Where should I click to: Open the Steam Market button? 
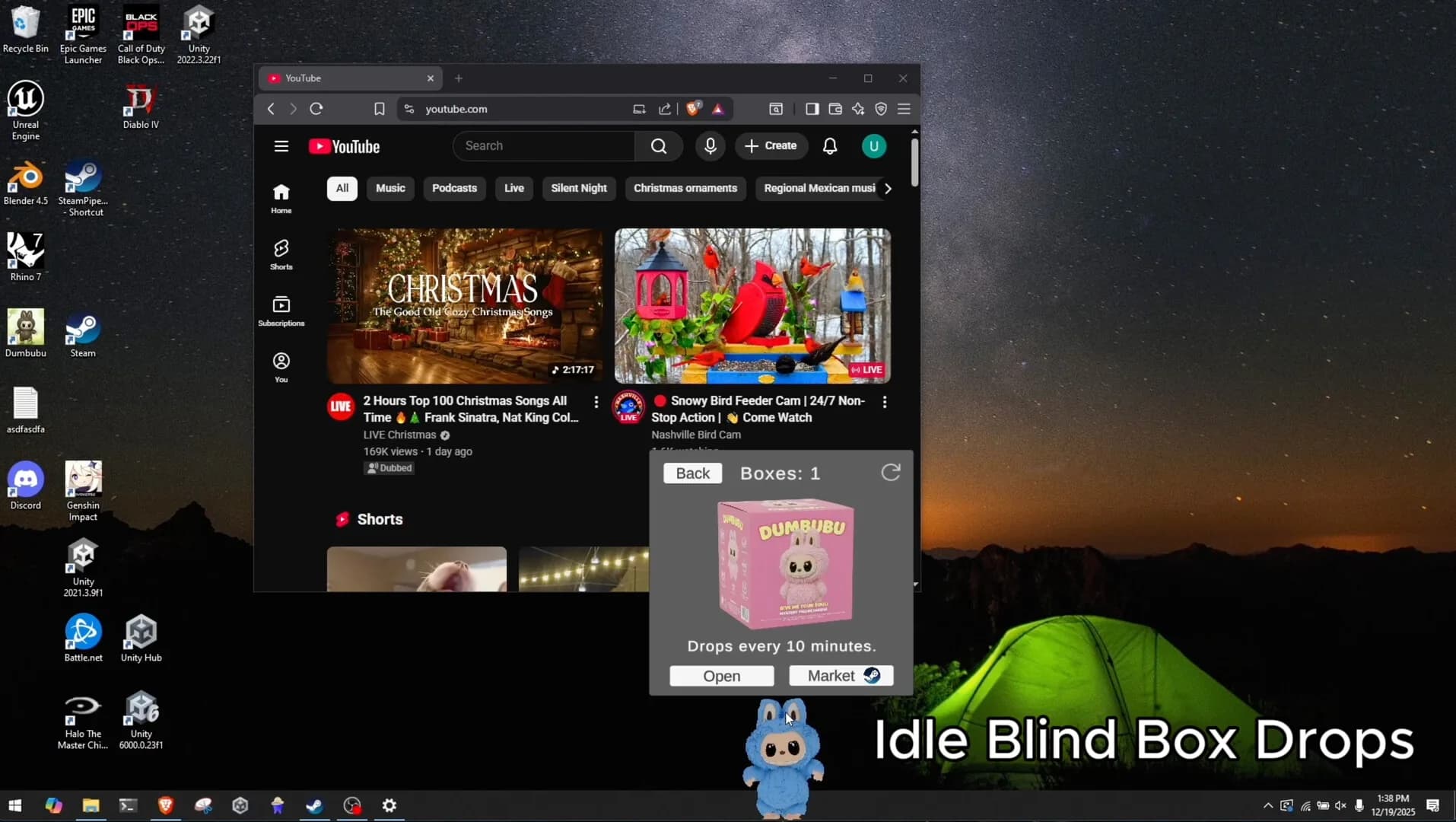[841, 676]
